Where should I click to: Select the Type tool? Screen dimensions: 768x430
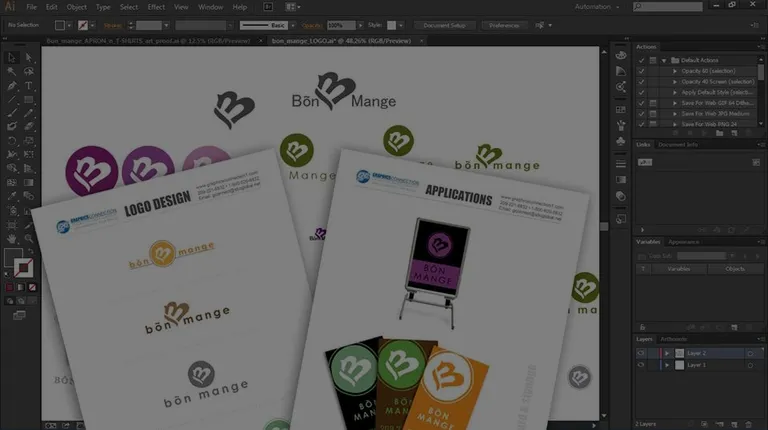(28, 85)
